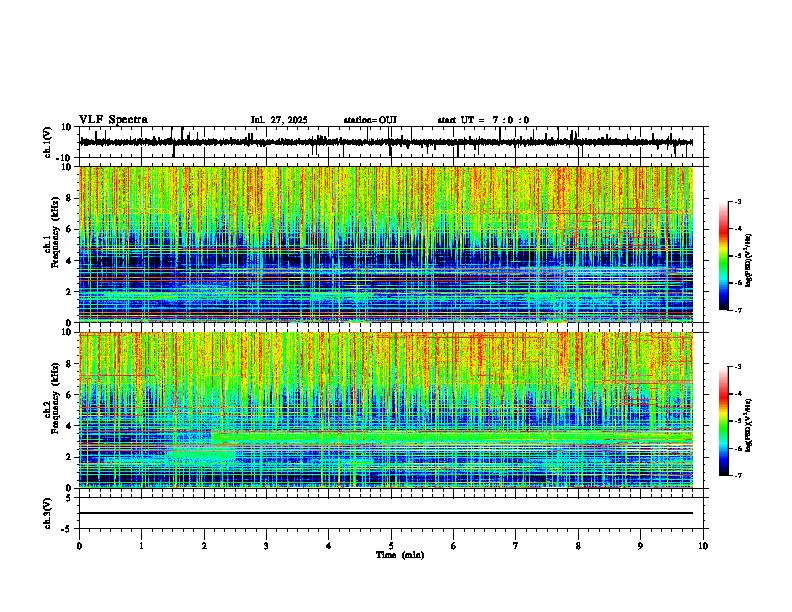Image resolution: width=792 pixels, height=612 pixels.
Task: Click the "-3" label on ch.1 colorbar
Action: pos(737,201)
